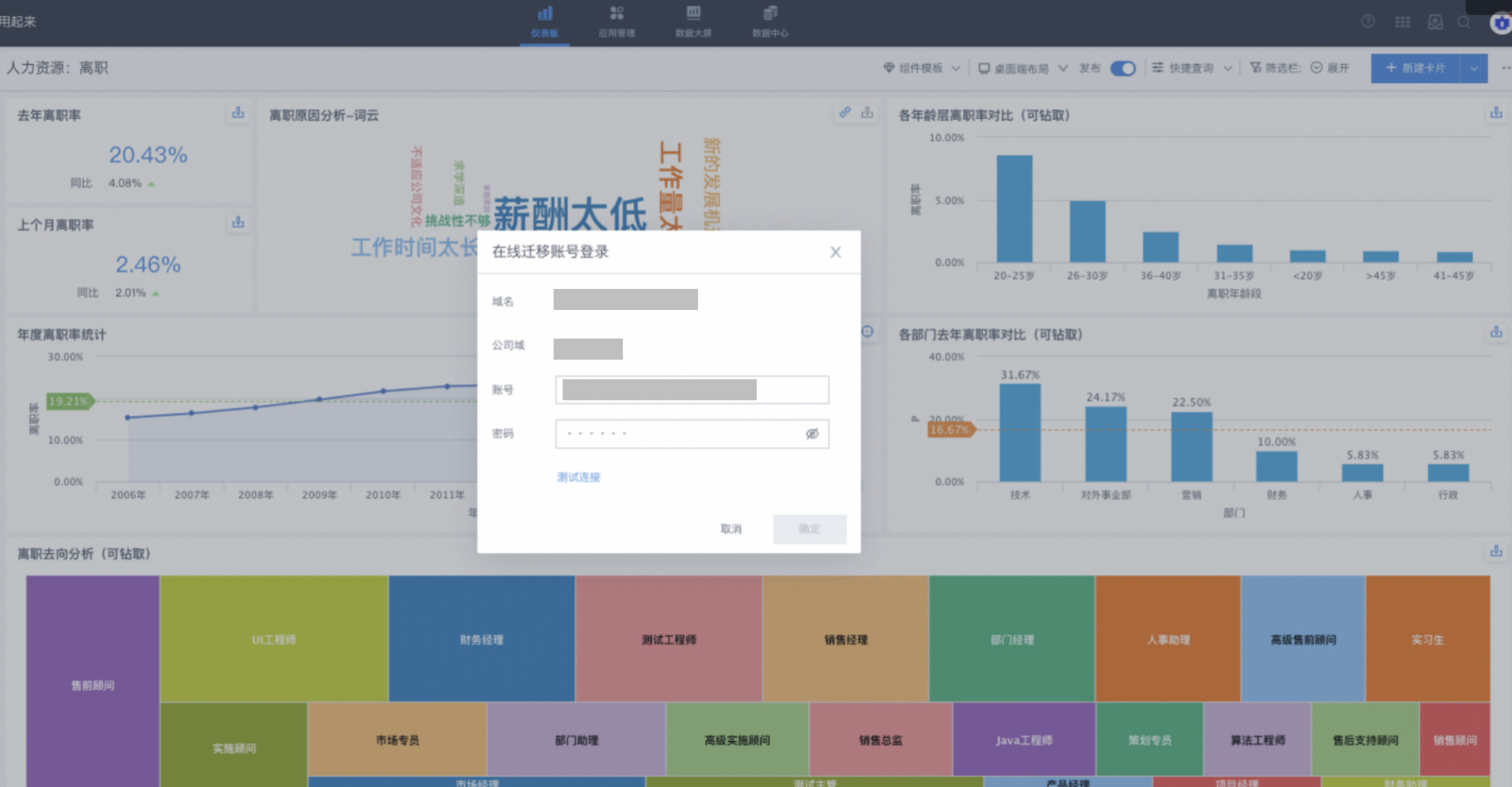Click the download inbox icon in header

tap(1435, 22)
